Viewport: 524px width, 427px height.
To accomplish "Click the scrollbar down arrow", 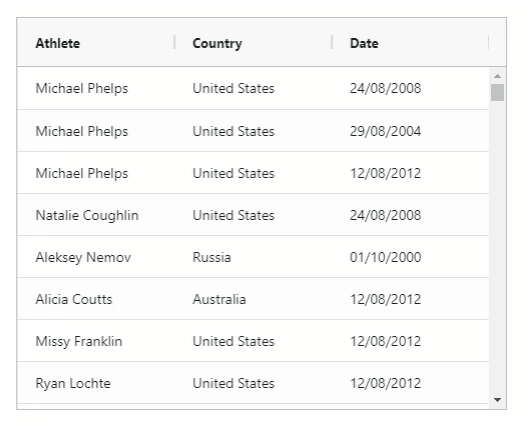I will (x=497, y=400).
